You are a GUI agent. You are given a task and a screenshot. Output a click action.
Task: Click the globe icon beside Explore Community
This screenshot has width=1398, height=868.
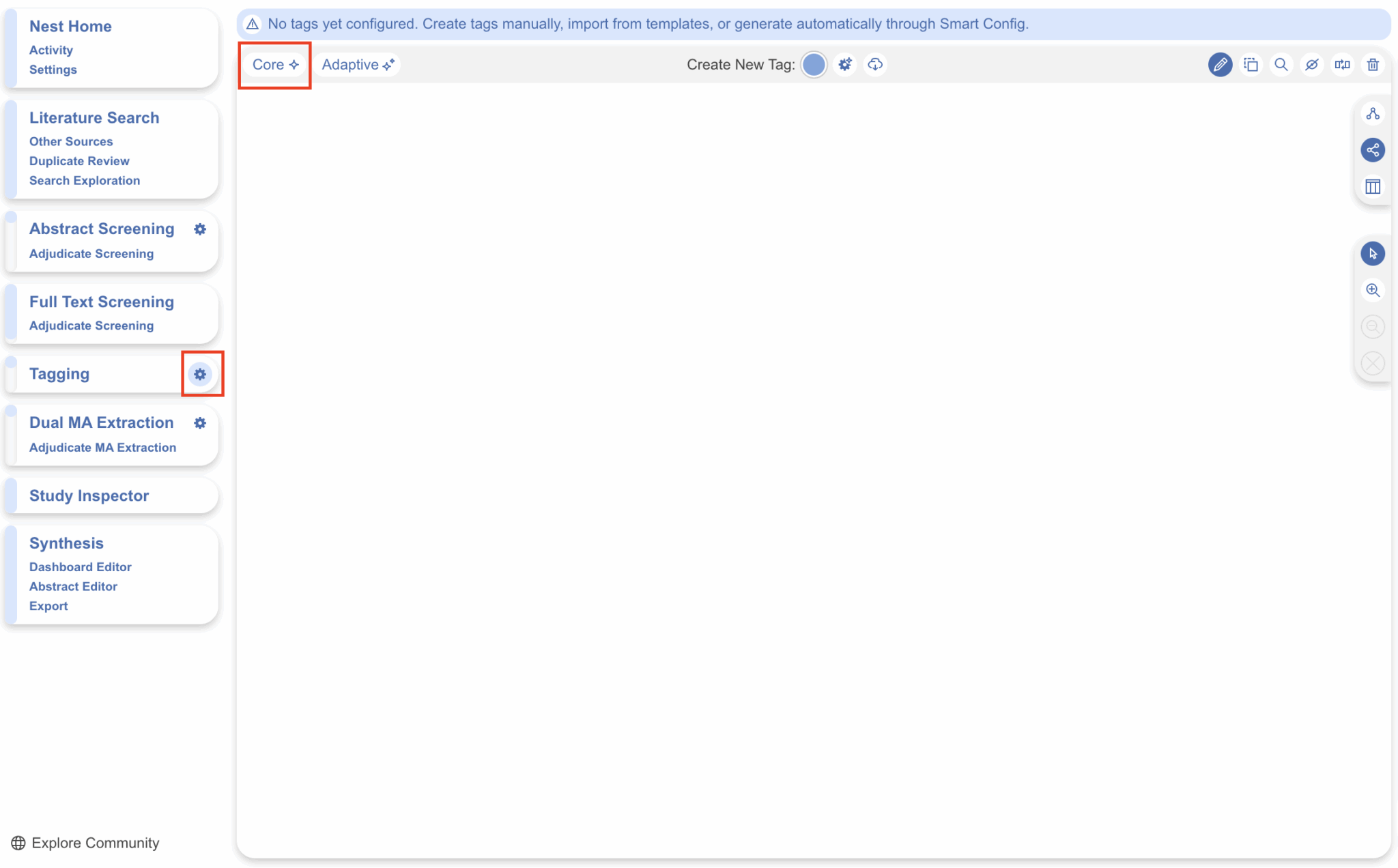(x=18, y=843)
